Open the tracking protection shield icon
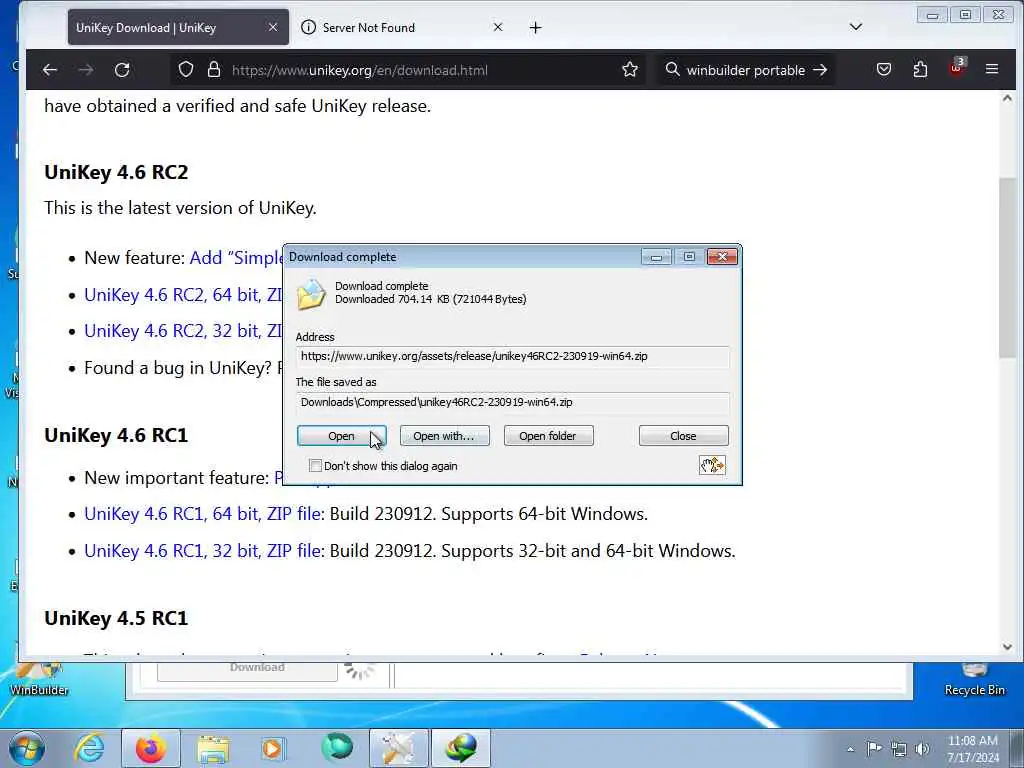Viewport: 1024px width, 768px height. (186, 69)
